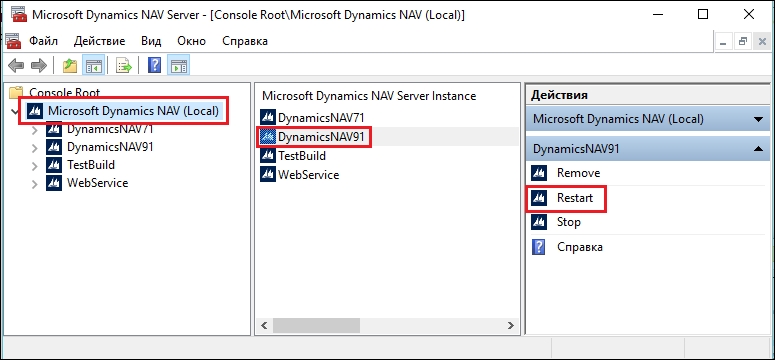775x360 pixels.
Task: Click the Back arrow toolbar button
Action: [16, 66]
